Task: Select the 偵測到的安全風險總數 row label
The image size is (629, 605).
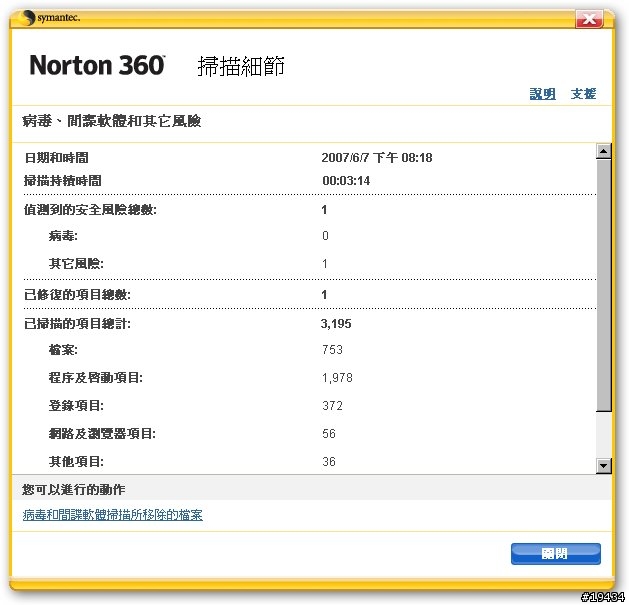Action: pyautogui.click(x=90, y=209)
